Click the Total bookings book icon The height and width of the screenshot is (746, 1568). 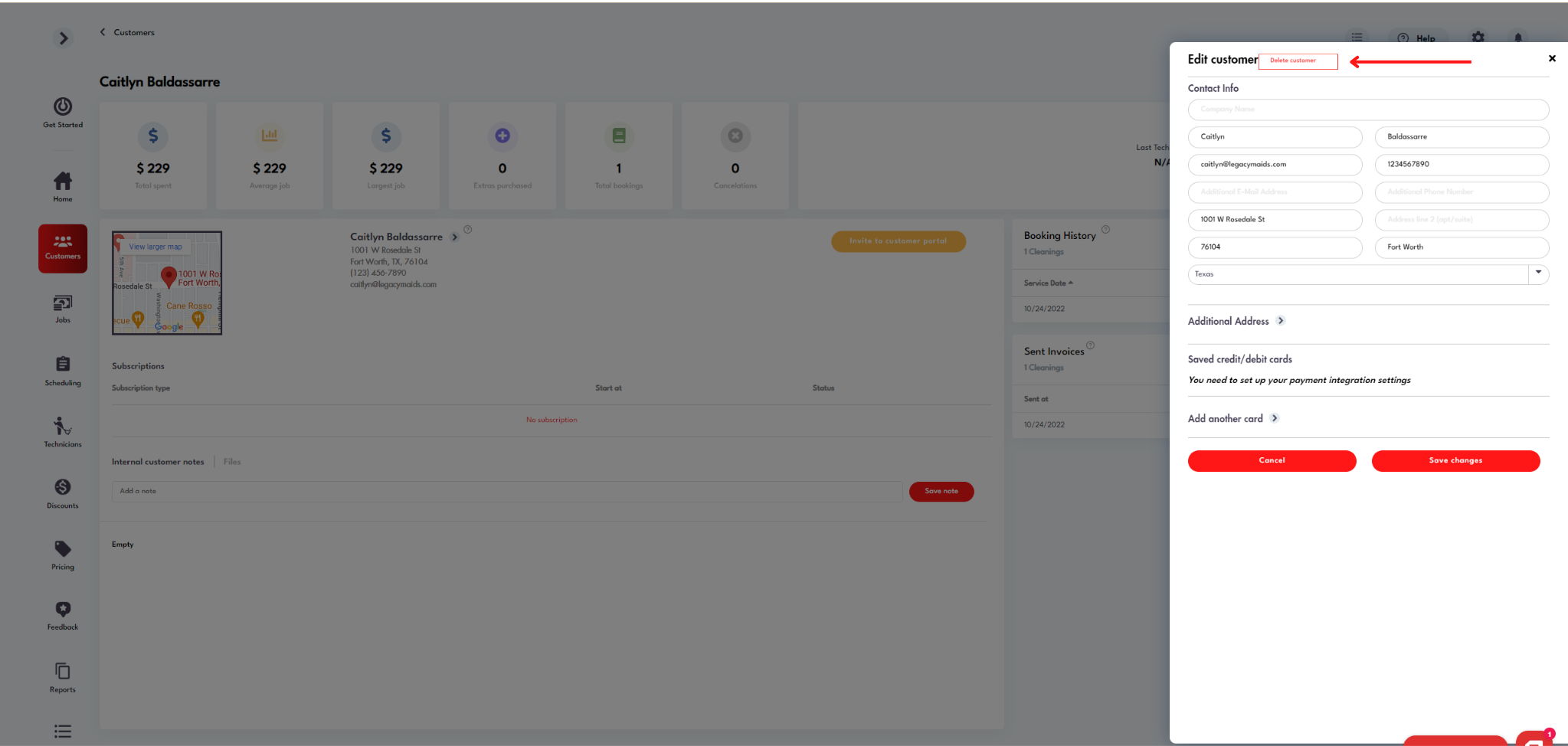tap(619, 136)
